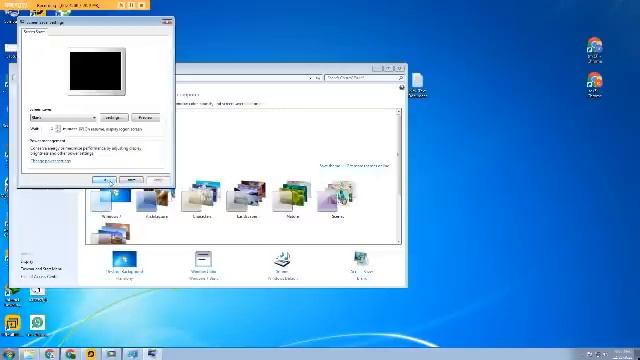Click the Windows Start button
The image size is (640, 360).
9,354
